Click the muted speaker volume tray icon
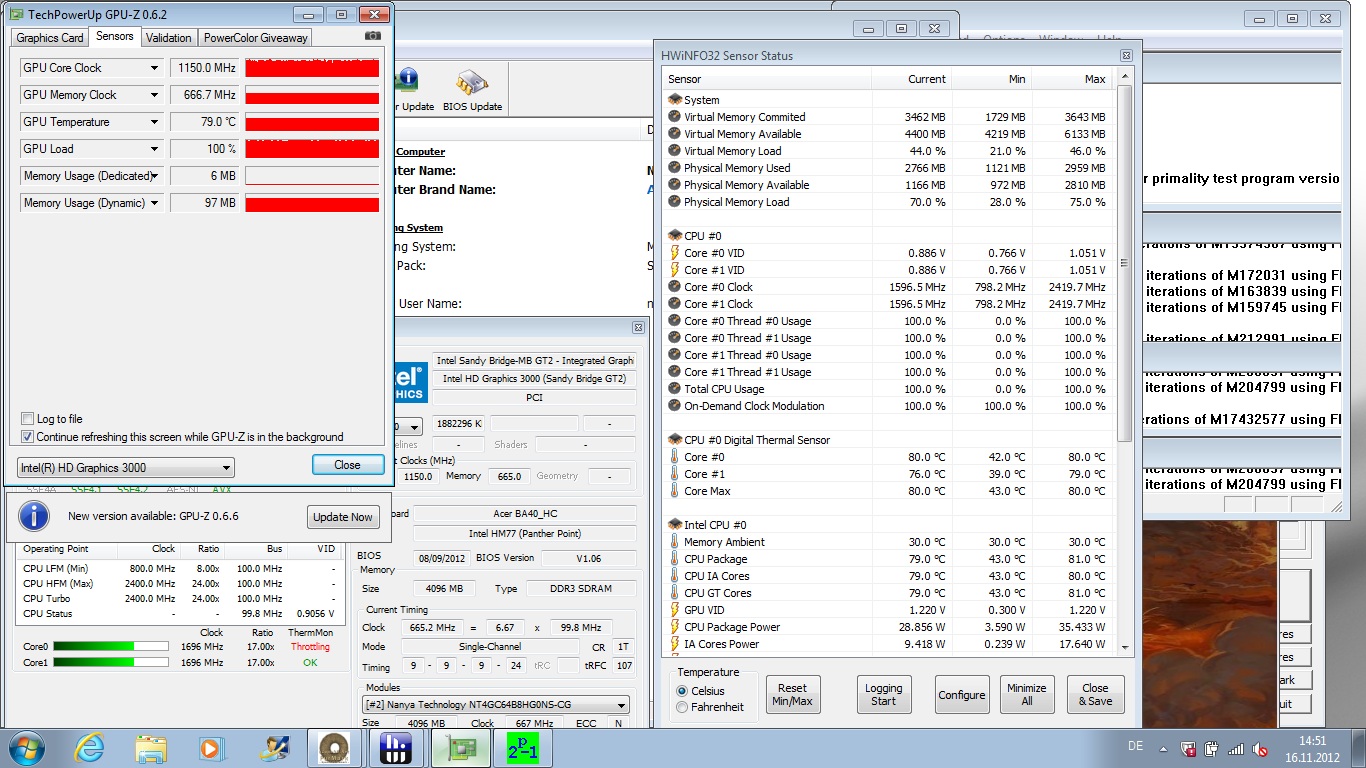1366x768 pixels. coord(1262,748)
